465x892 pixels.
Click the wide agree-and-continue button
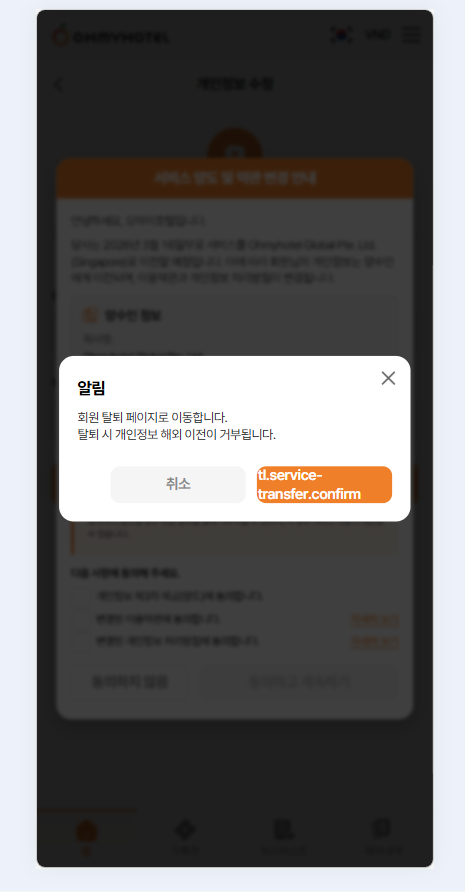(299, 682)
